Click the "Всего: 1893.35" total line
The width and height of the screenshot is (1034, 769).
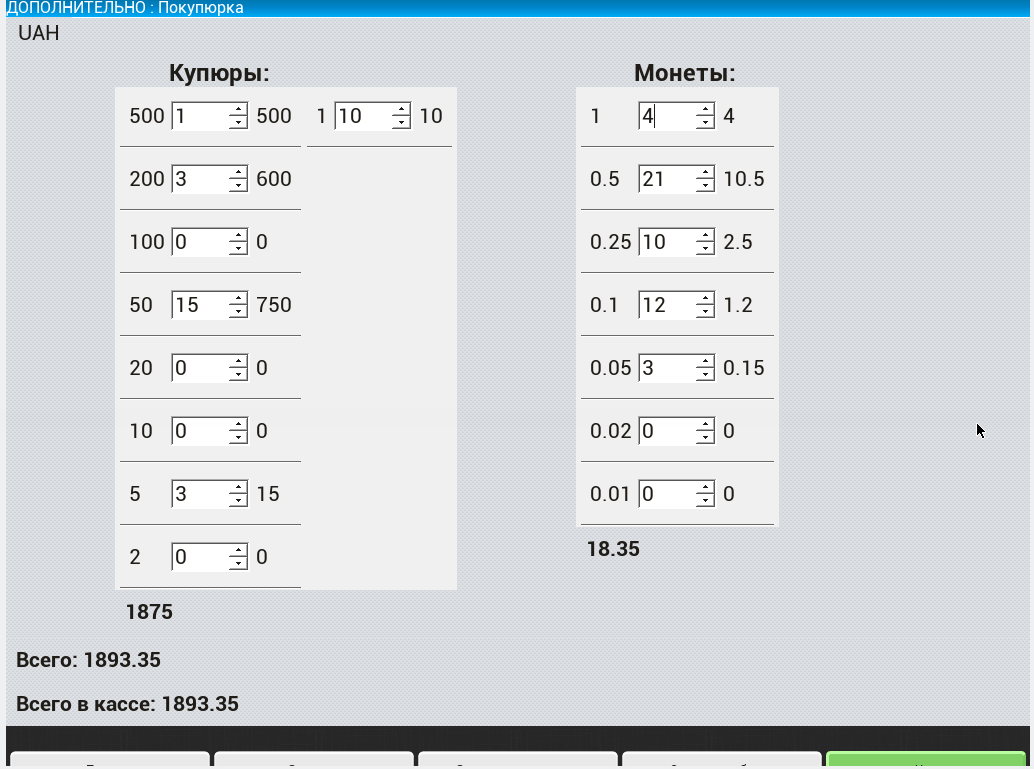(x=88, y=660)
